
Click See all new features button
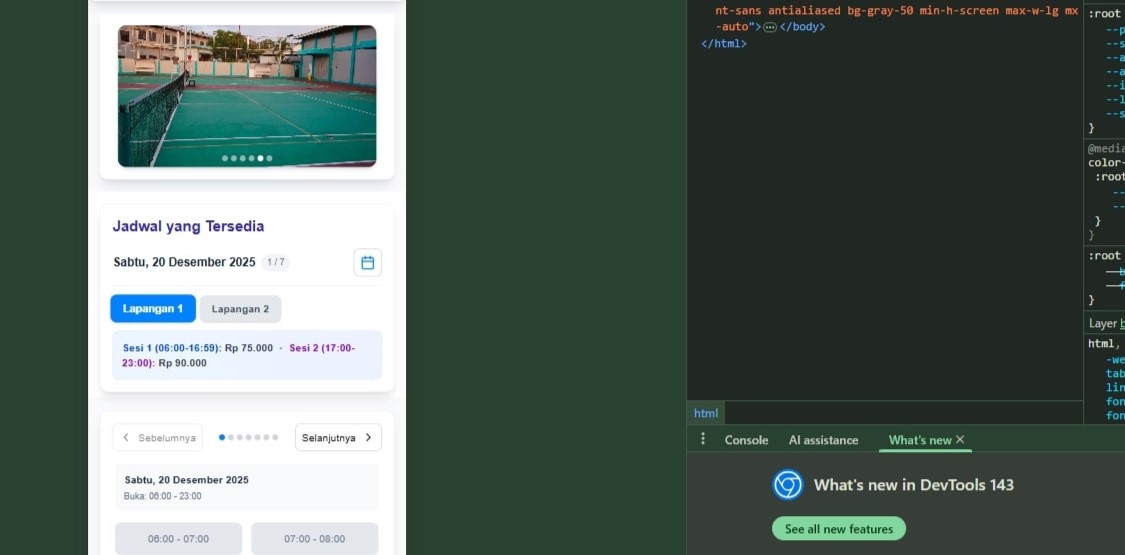(x=839, y=528)
